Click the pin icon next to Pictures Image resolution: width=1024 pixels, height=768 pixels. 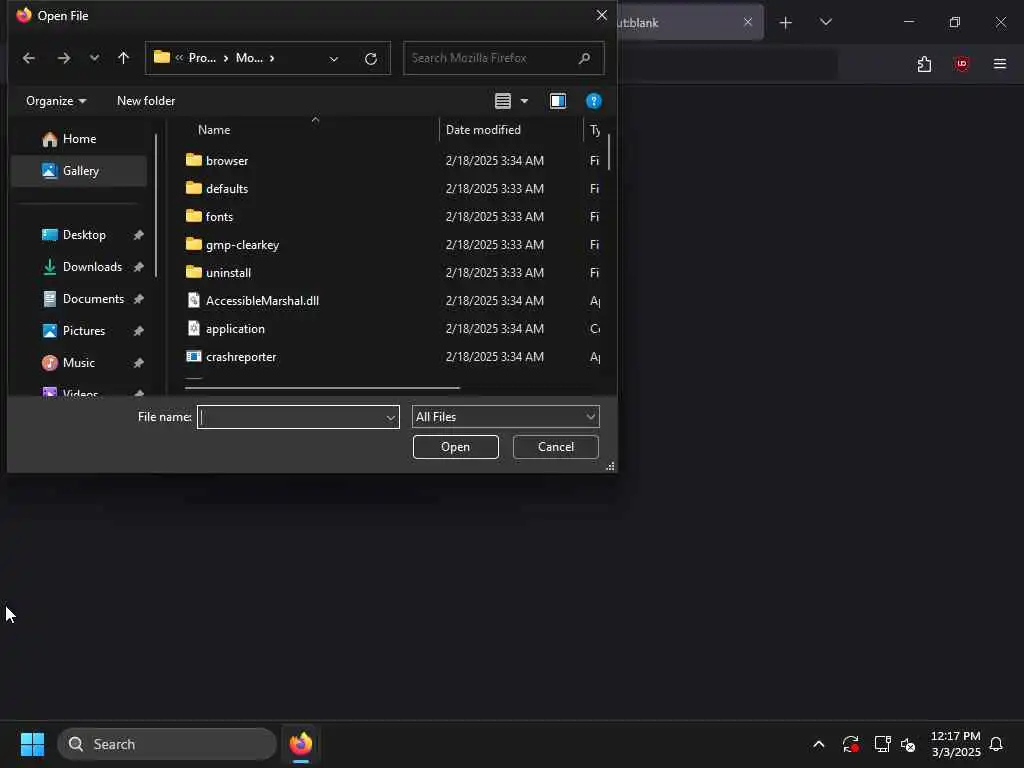click(138, 331)
